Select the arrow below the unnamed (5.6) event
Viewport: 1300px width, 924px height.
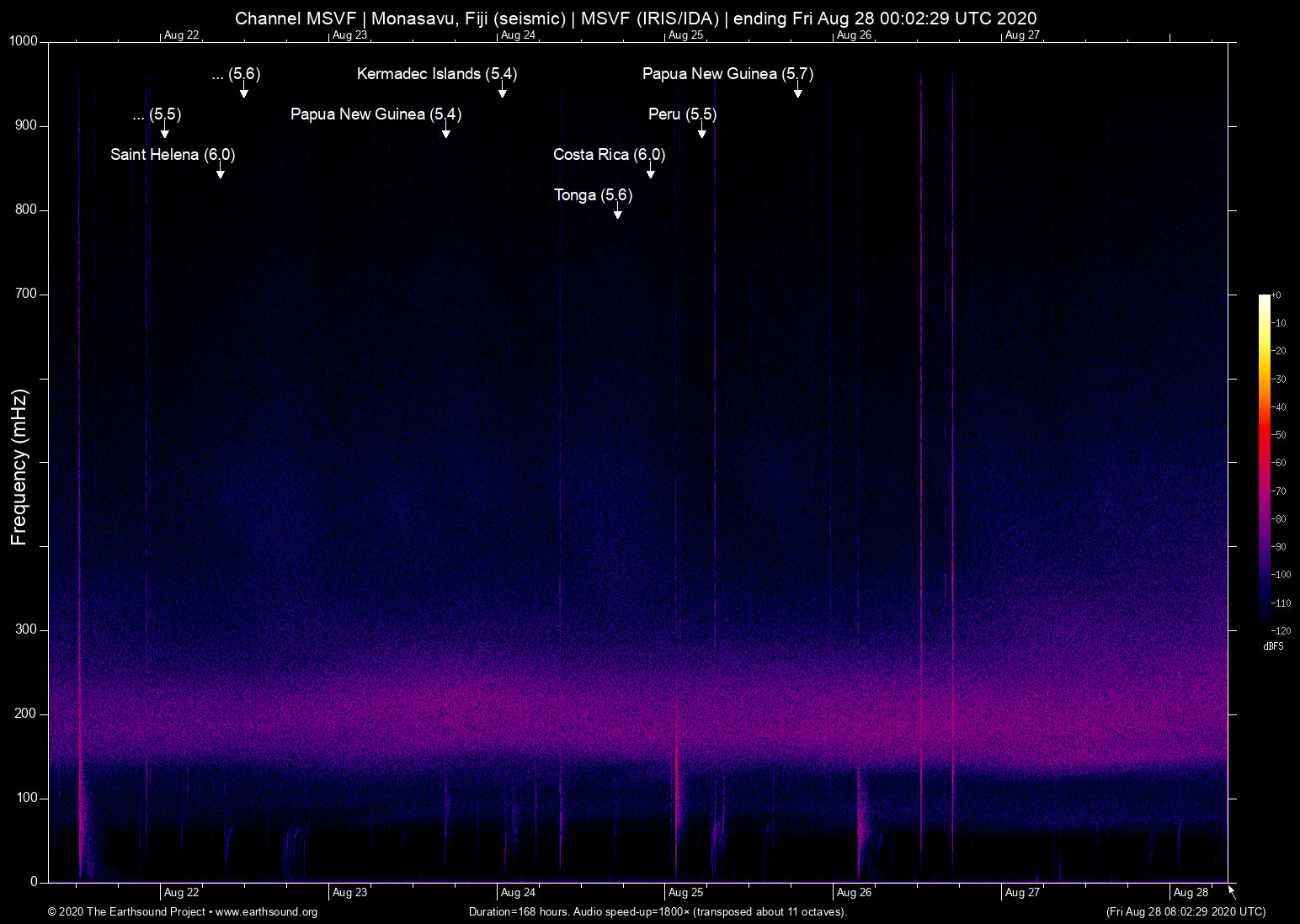pos(244,92)
